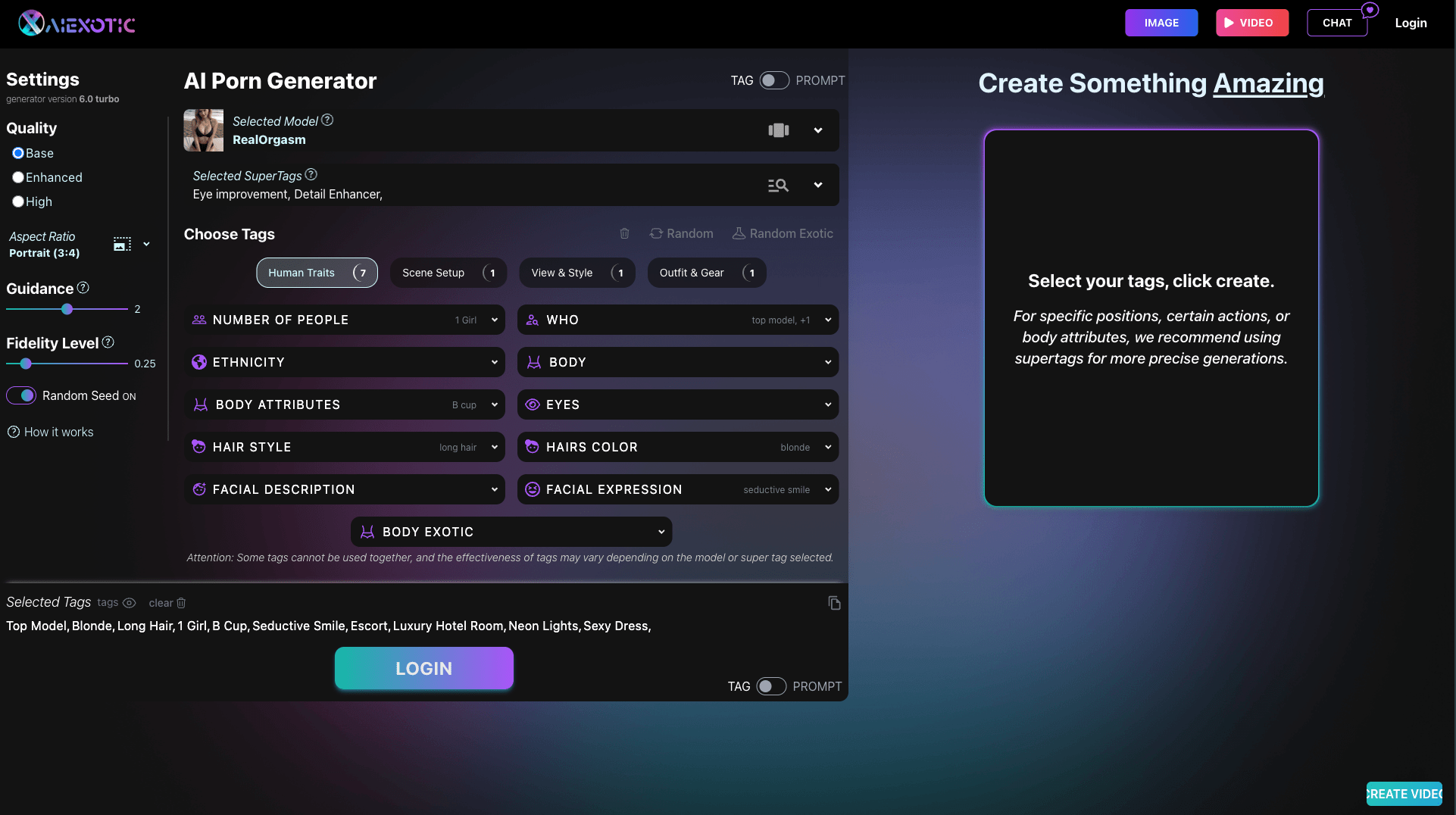Open the Facial Expression dropdown
This screenshot has width=1456, height=815.
(x=678, y=489)
